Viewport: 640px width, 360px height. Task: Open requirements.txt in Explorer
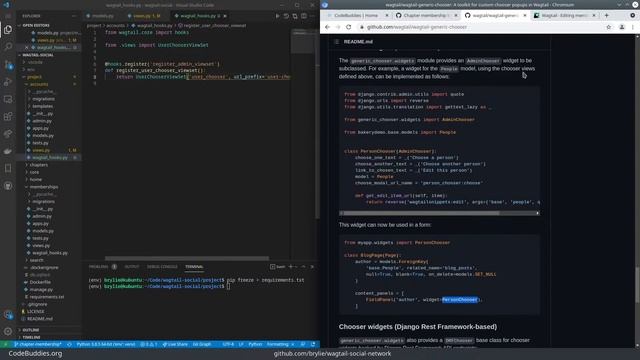click(x=47, y=297)
